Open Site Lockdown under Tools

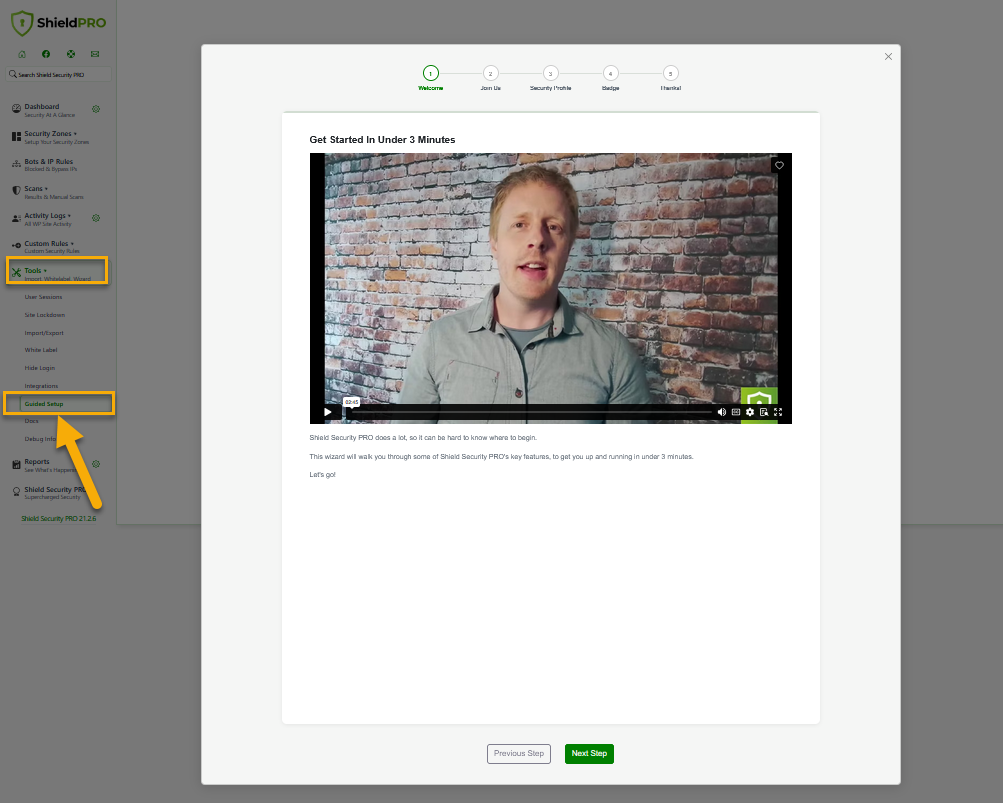pyautogui.click(x=45, y=315)
